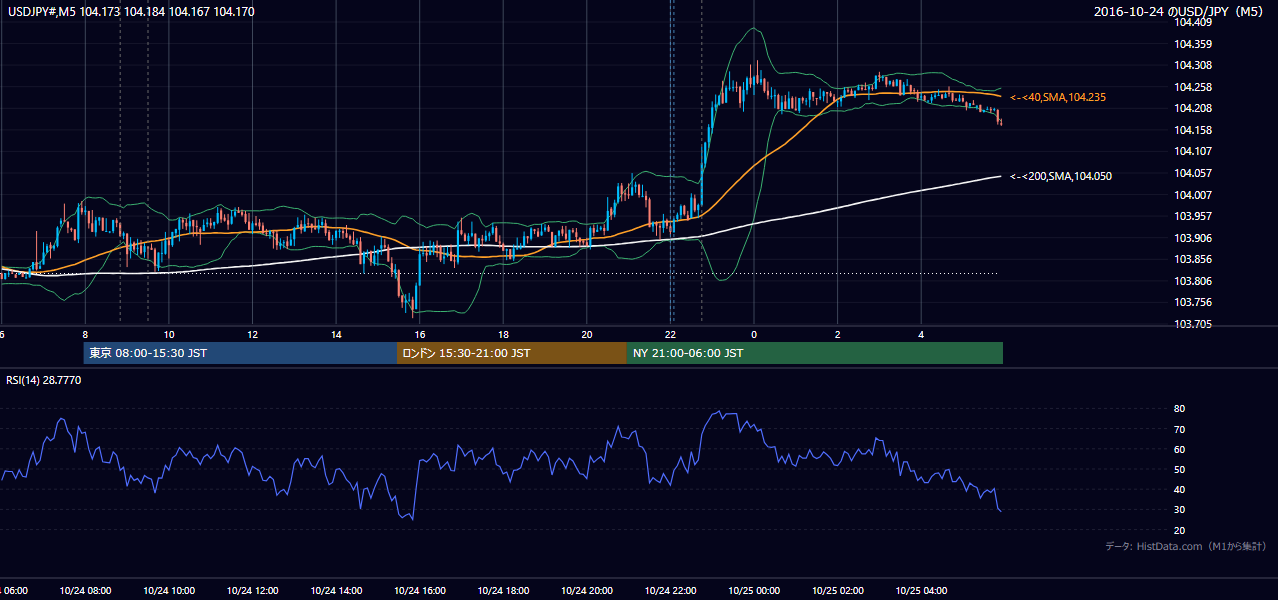
Task: Click the 200 SMA label 104.050
Action: [x=1061, y=176]
